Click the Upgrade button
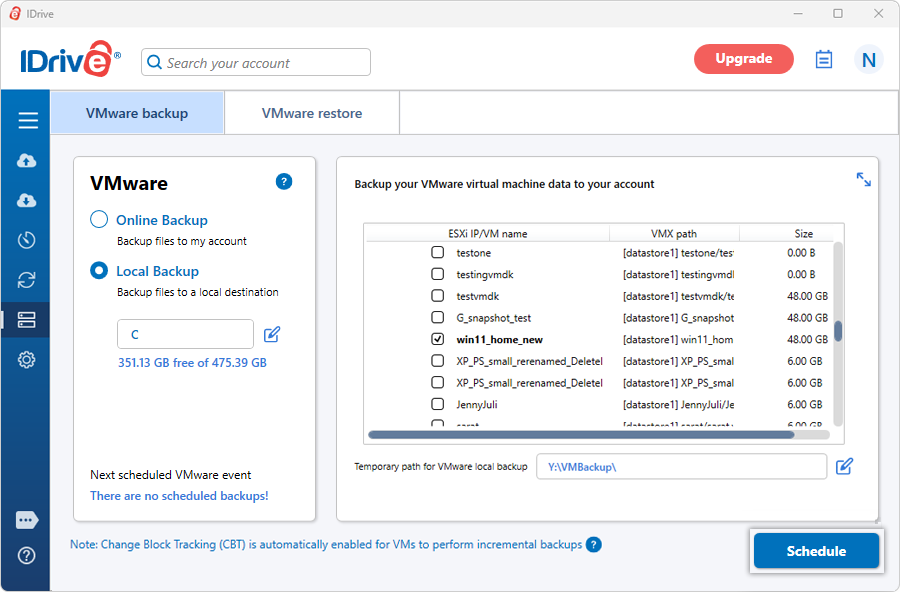 pos(743,59)
